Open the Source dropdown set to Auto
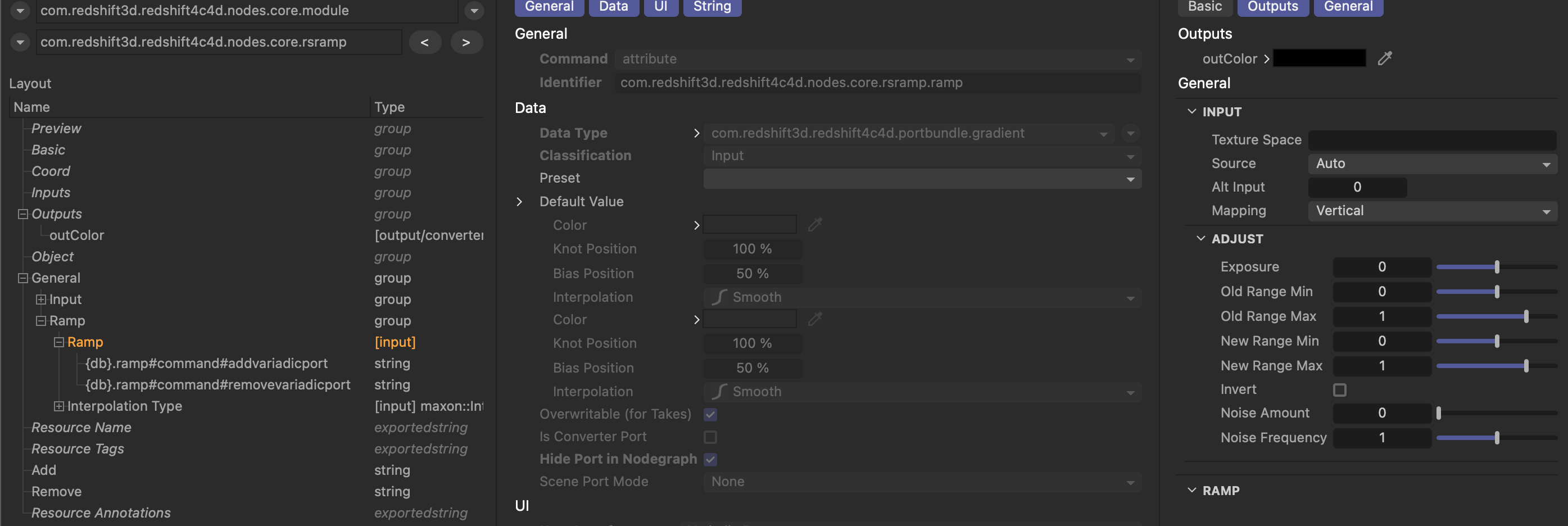 click(x=1431, y=164)
